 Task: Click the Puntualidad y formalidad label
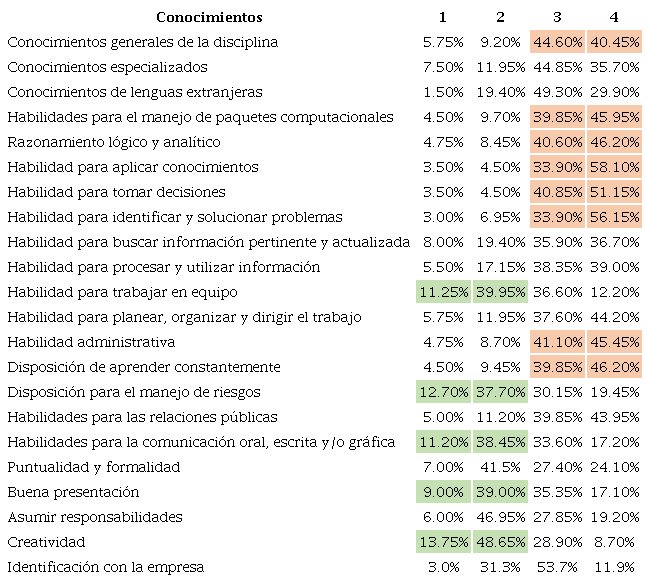coord(93,467)
